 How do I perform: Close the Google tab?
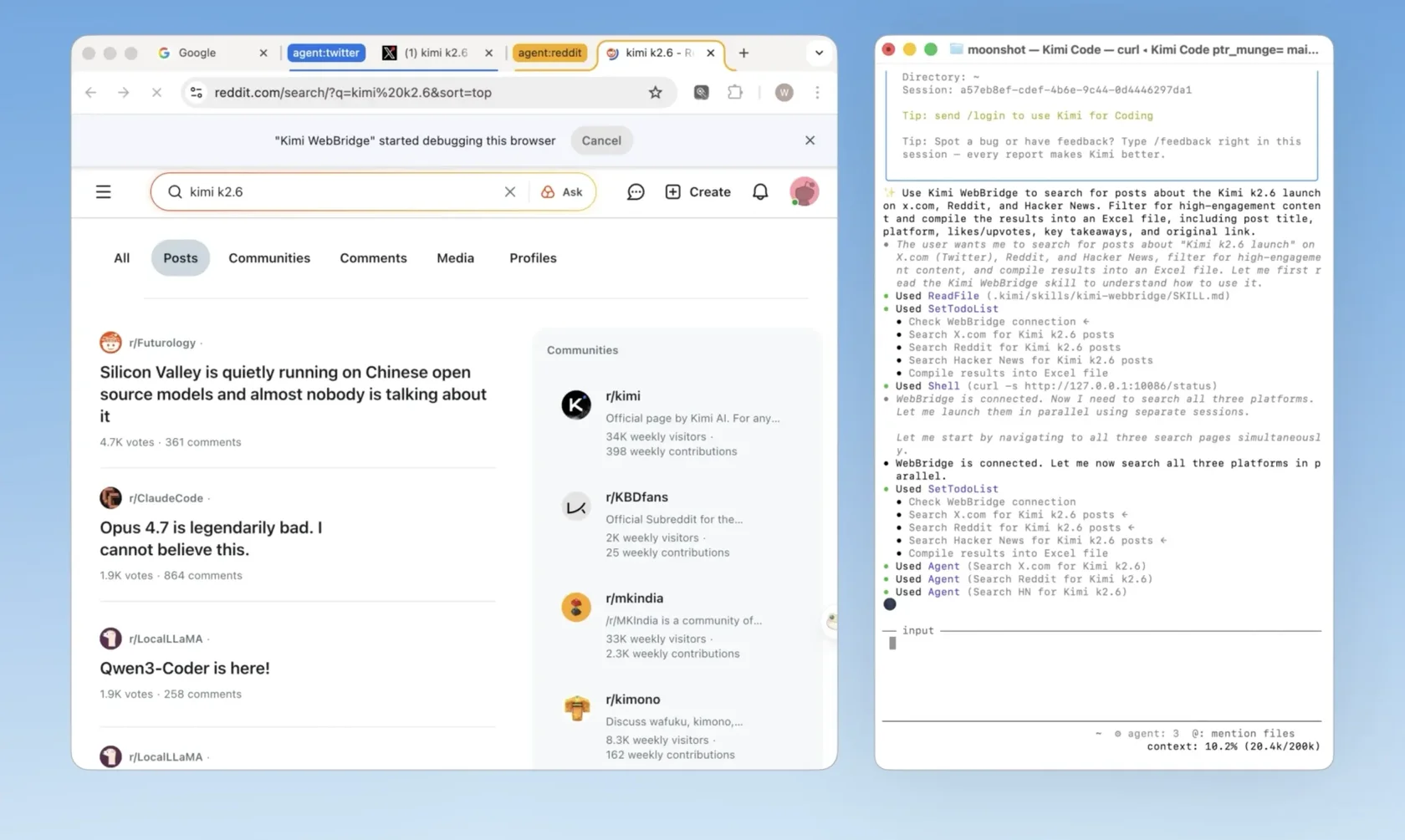tap(263, 53)
